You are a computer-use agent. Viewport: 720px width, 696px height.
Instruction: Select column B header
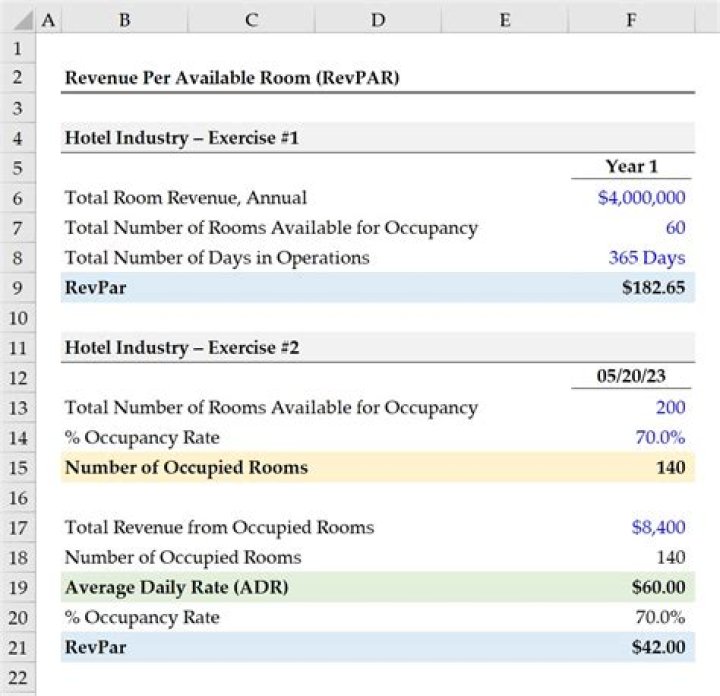(x=124, y=19)
